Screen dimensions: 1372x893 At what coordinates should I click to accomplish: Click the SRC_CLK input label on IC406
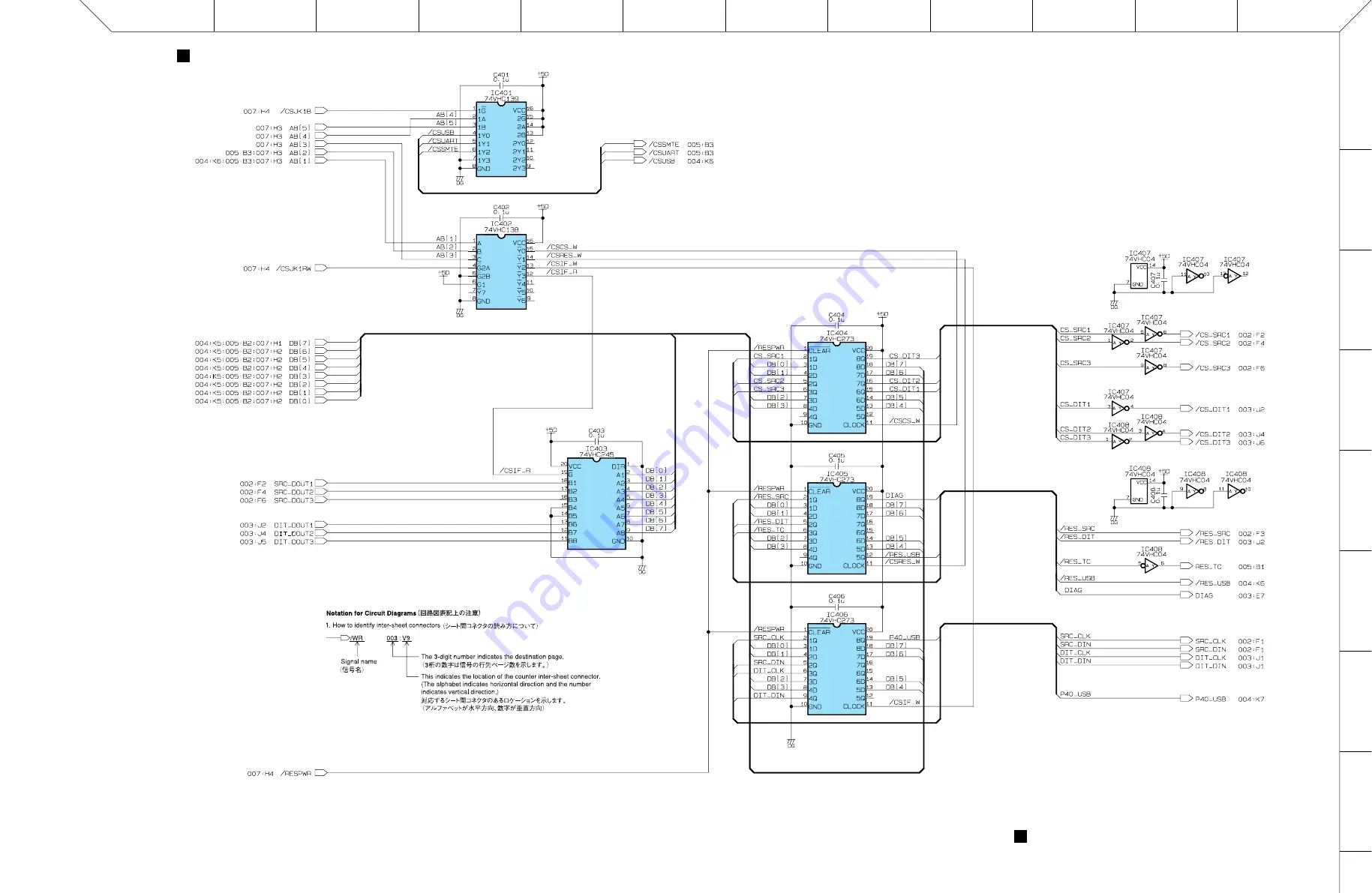(769, 637)
